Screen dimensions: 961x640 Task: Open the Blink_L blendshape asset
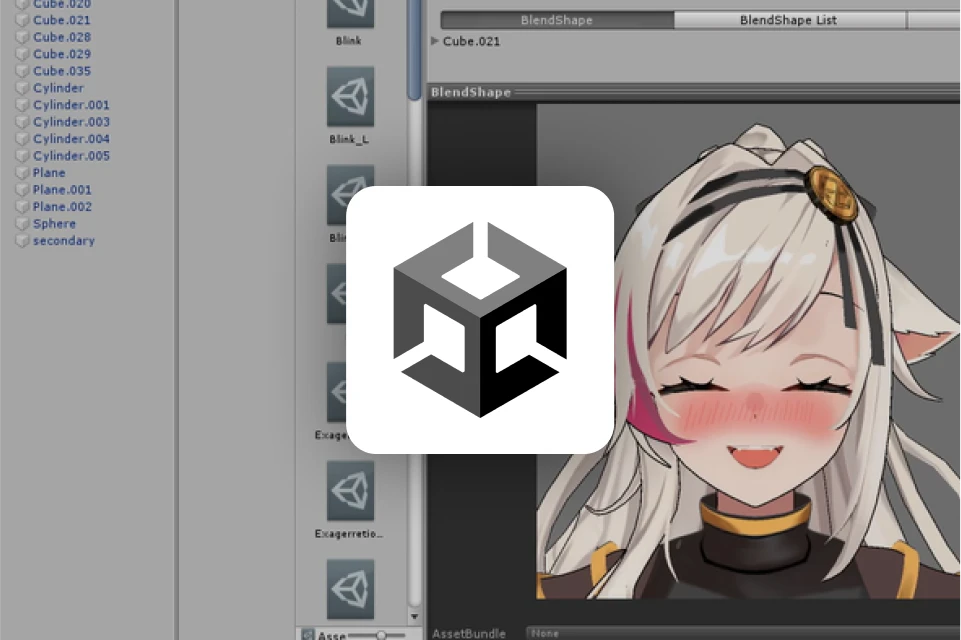350,97
